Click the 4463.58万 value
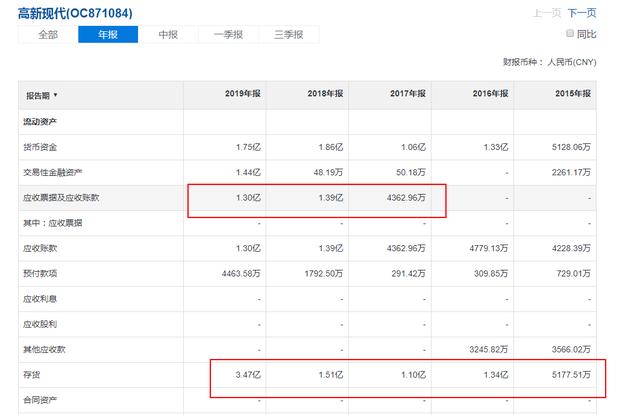The width and height of the screenshot is (640, 415). pyautogui.click(x=241, y=273)
